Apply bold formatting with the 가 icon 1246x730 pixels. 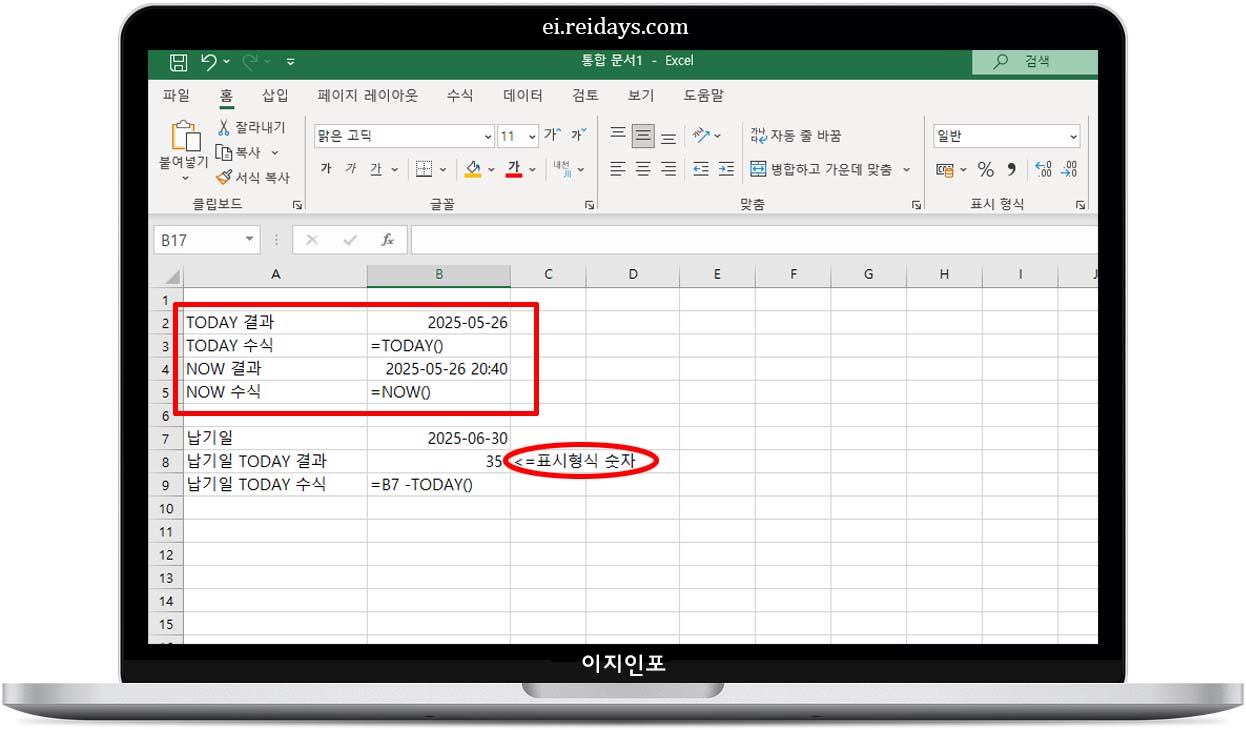[325, 168]
